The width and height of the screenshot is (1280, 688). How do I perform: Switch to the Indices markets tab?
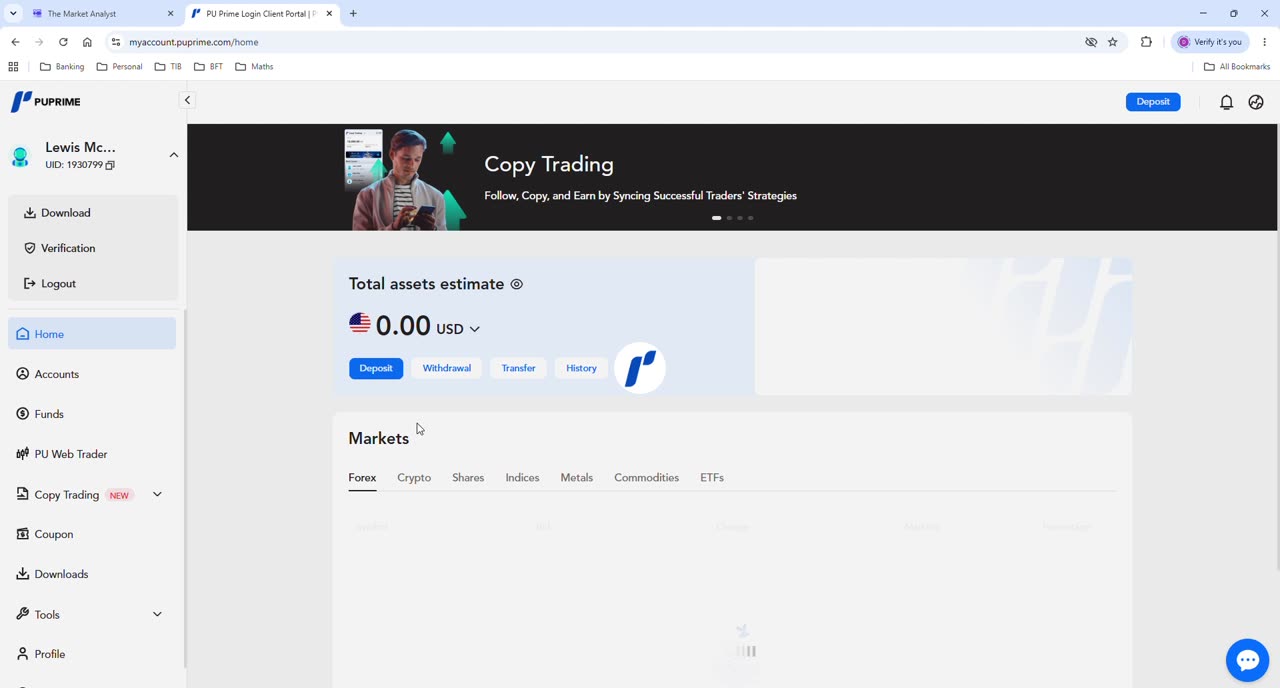point(522,478)
